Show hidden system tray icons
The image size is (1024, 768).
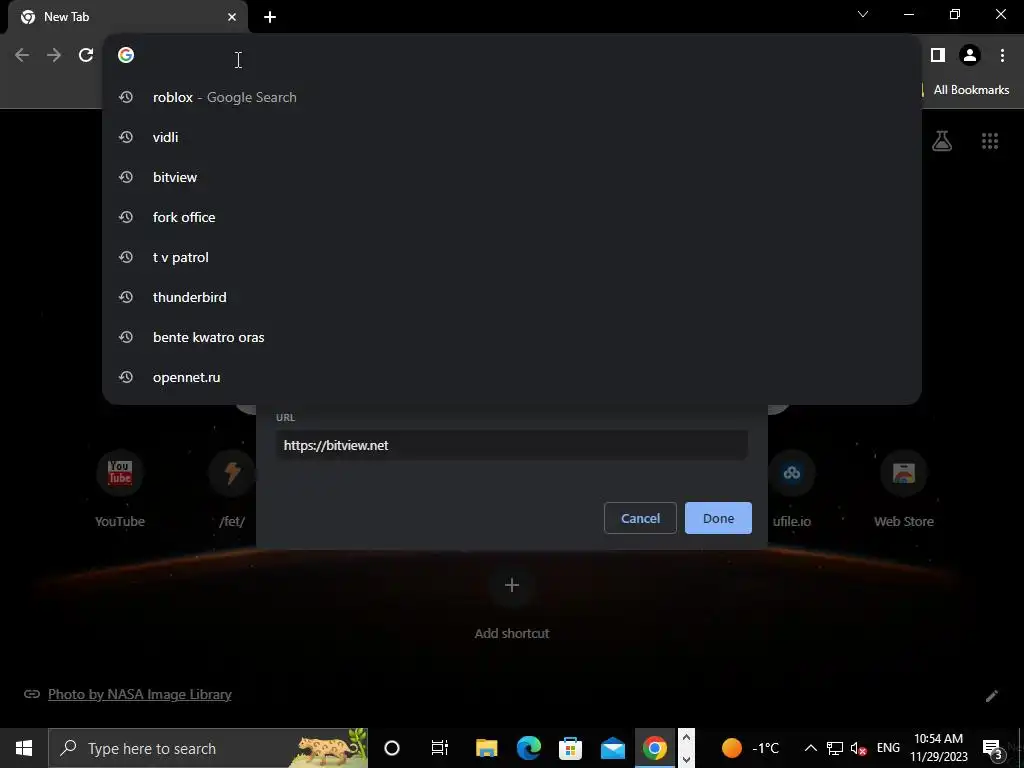pyautogui.click(x=810, y=748)
